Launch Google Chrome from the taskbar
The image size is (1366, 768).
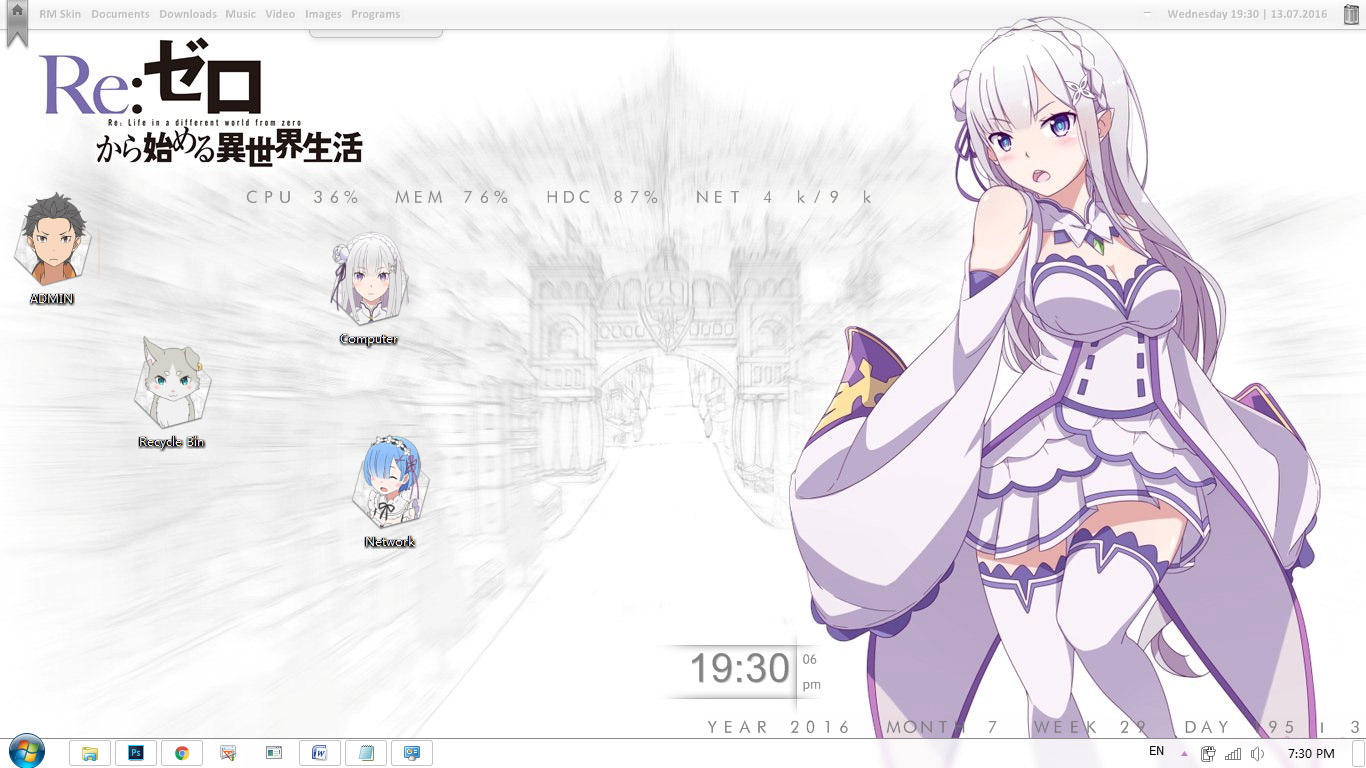click(182, 752)
